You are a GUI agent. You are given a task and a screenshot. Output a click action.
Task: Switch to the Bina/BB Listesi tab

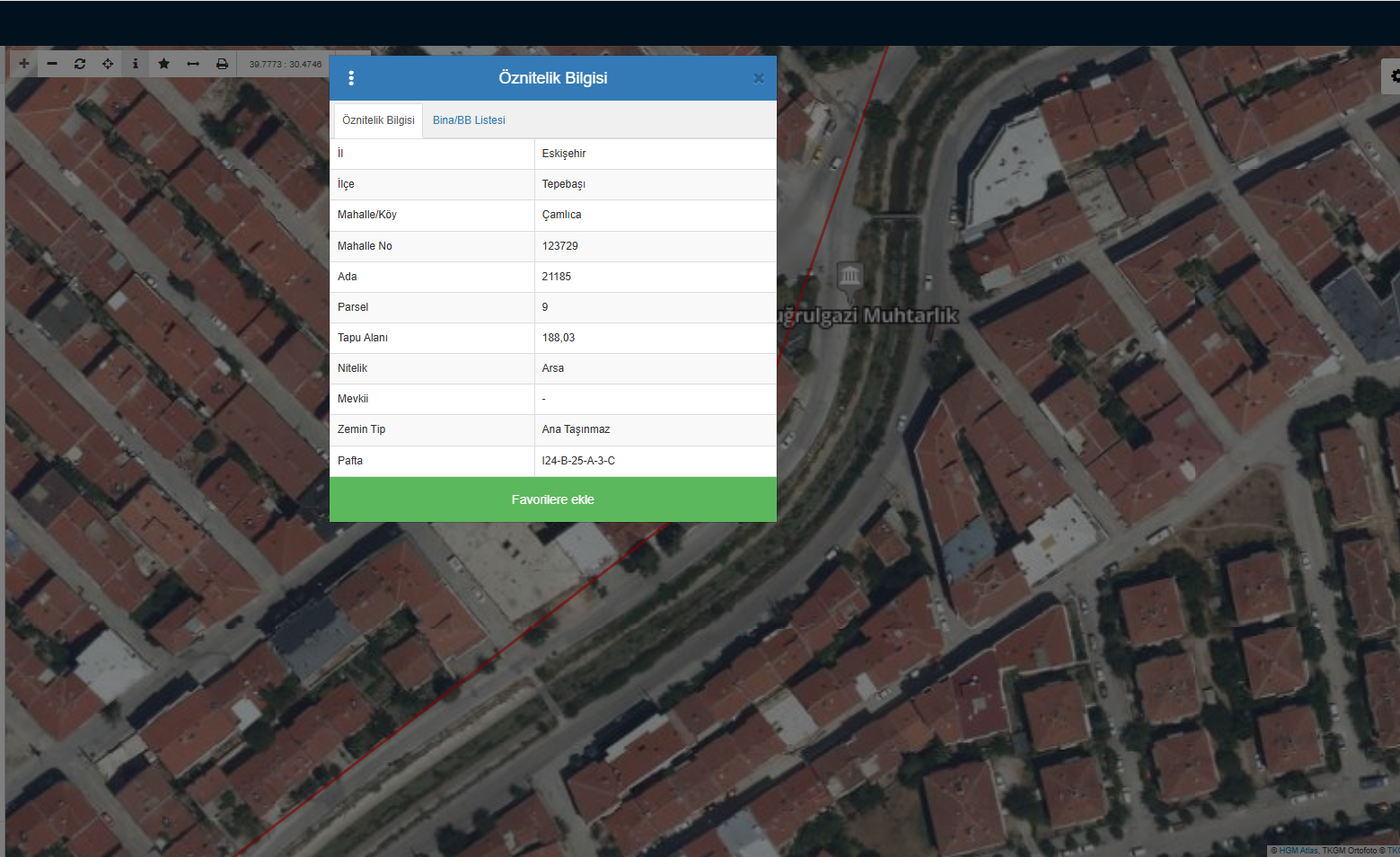click(x=469, y=120)
